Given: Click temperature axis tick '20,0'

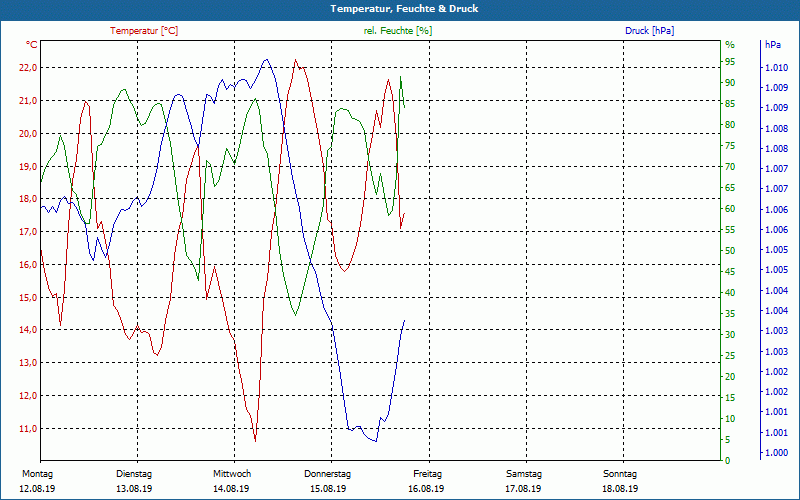Looking at the screenshot, I should pyautogui.click(x=29, y=134).
